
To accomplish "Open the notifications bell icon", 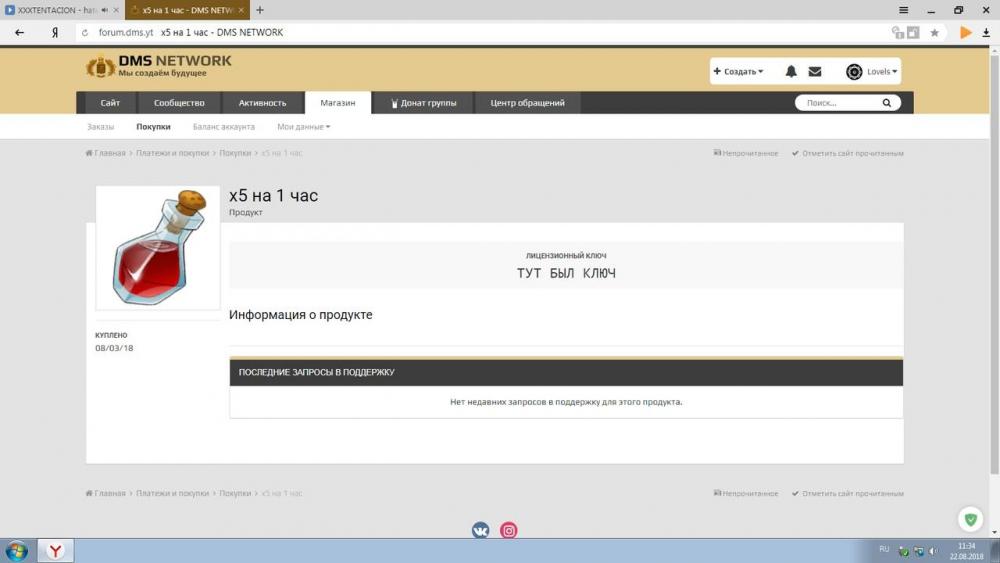I will 791,72.
